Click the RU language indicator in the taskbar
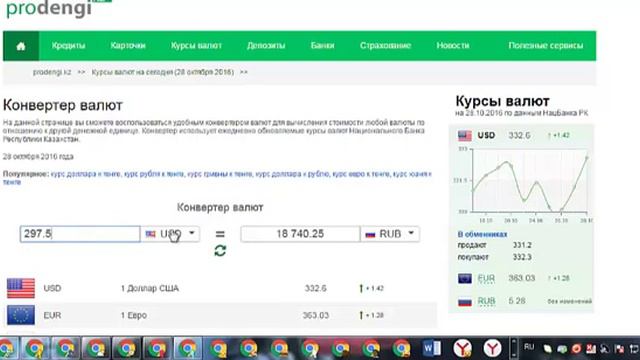The width and height of the screenshot is (640, 360). point(529,347)
